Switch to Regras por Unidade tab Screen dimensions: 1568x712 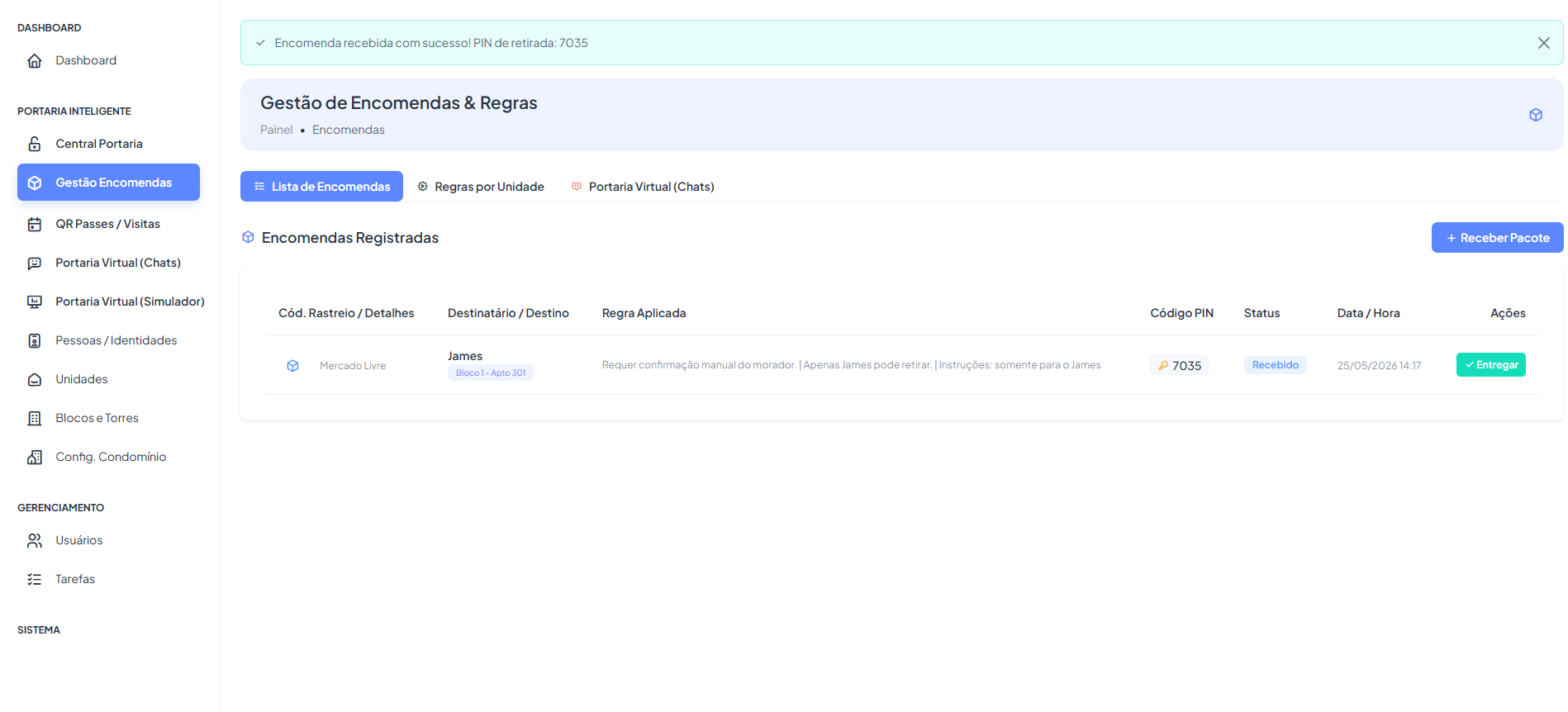pos(481,187)
